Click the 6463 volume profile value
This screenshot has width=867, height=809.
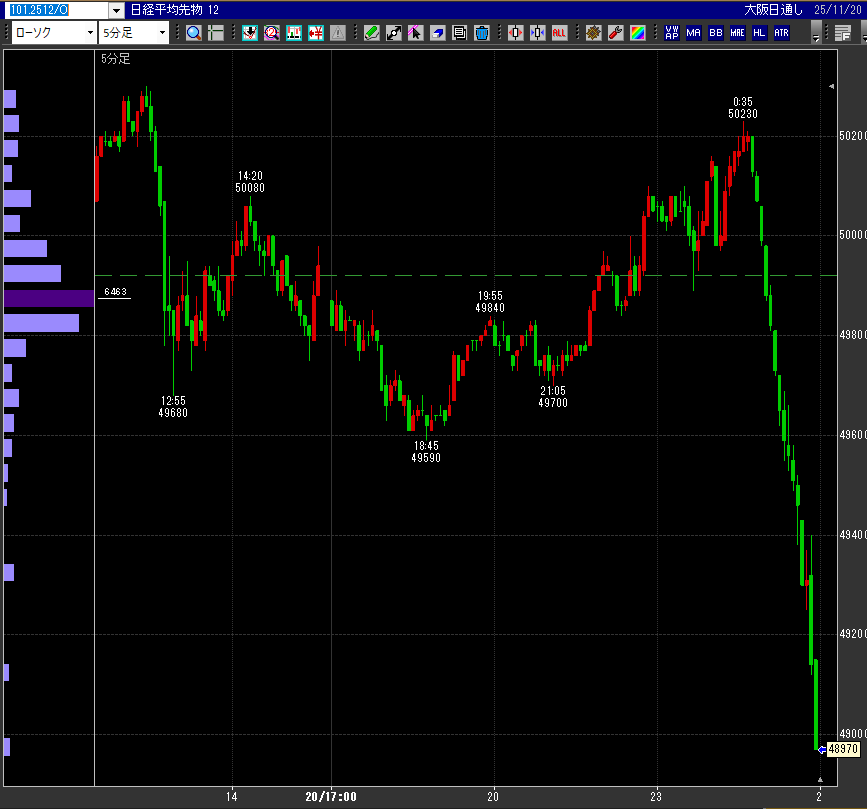click(115, 291)
